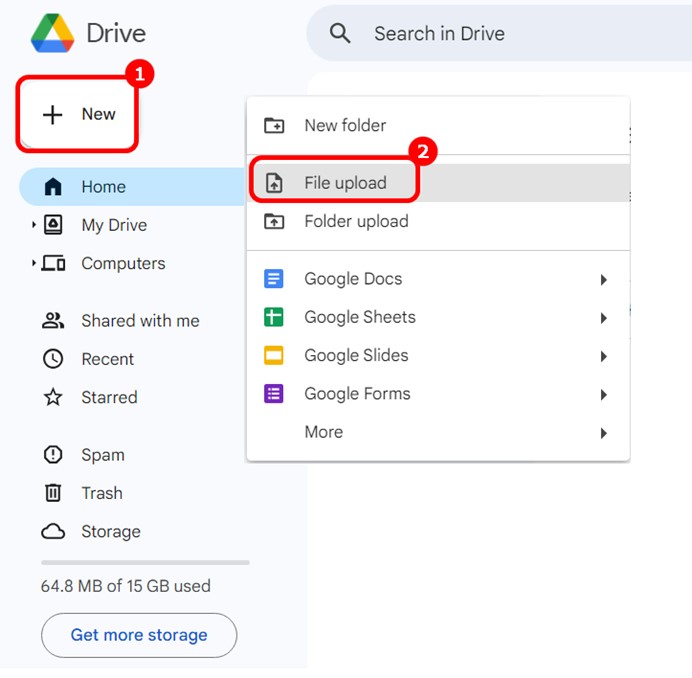Expand the Computers tree arrow
Viewport: 692px width, 678px height.
34,264
